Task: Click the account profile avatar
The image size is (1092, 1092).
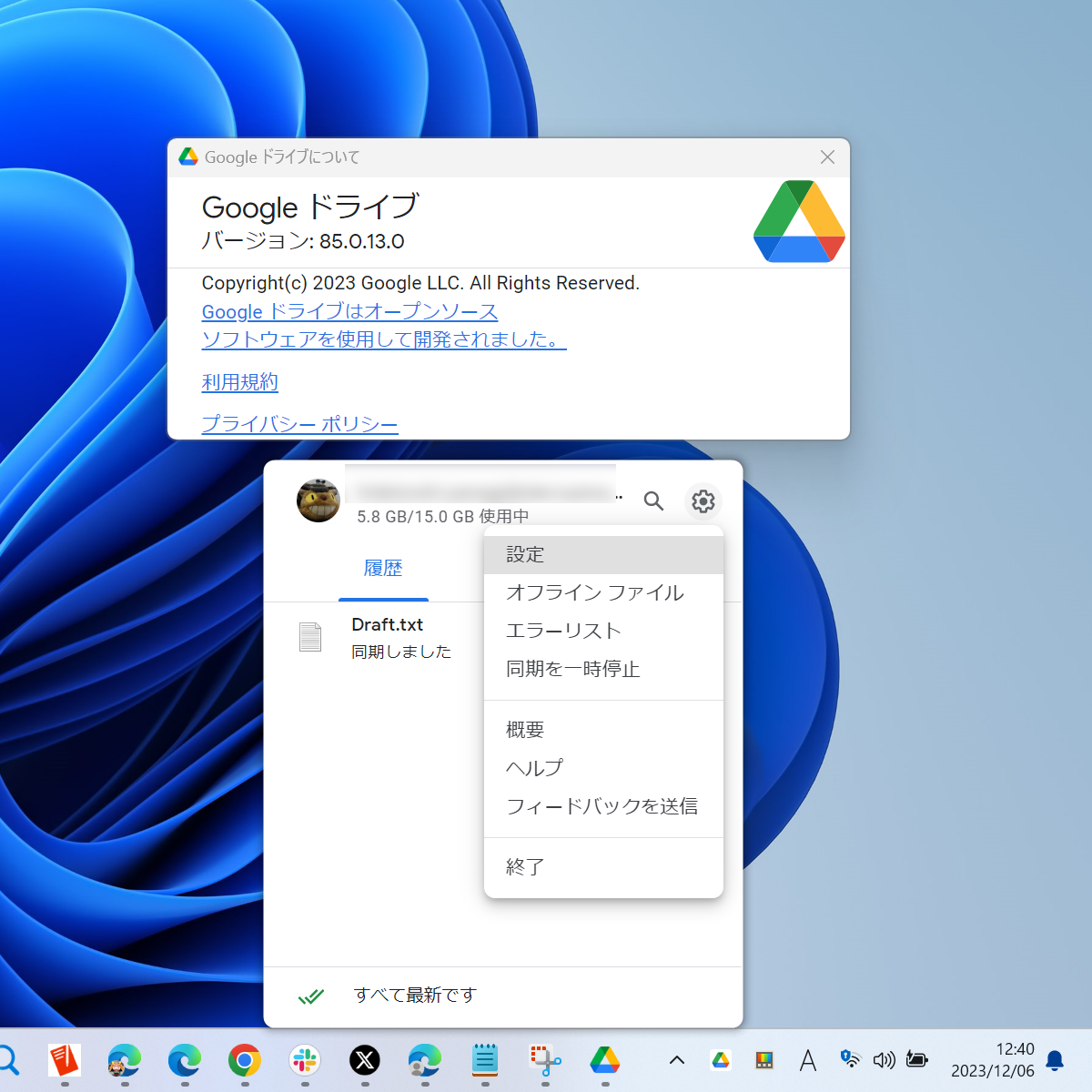Action: (x=318, y=500)
